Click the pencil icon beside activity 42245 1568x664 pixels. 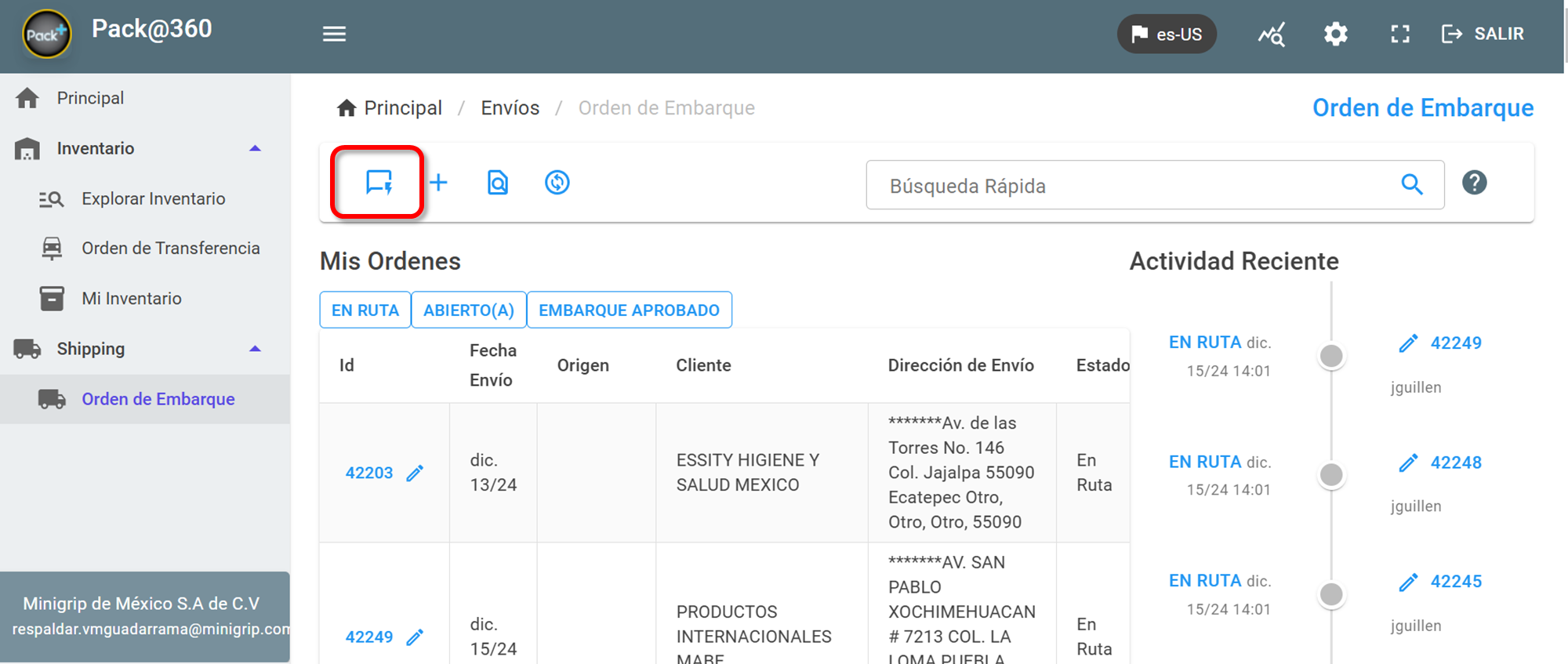(1408, 582)
